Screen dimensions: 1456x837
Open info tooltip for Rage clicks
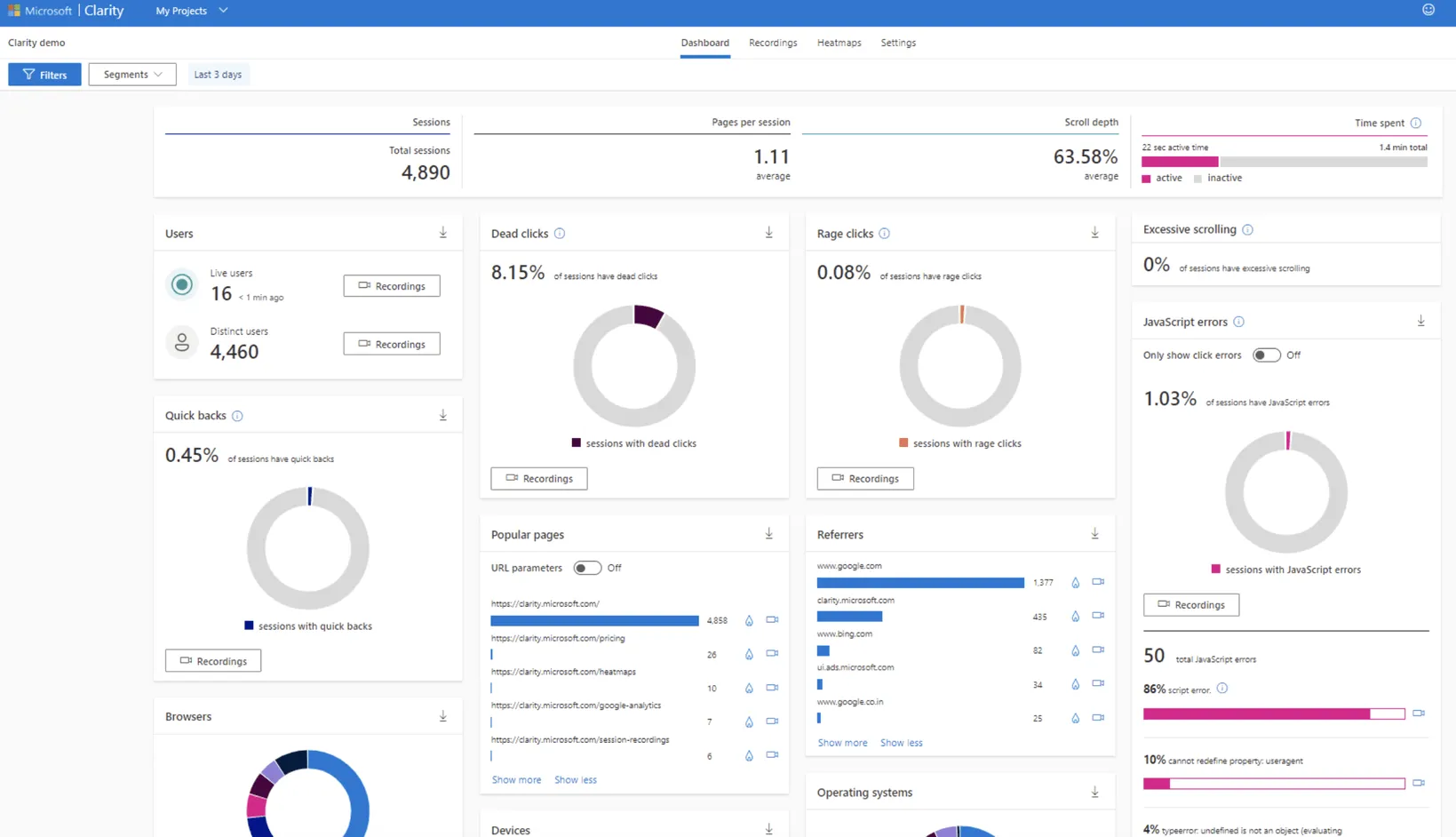[x=885, y=234]
